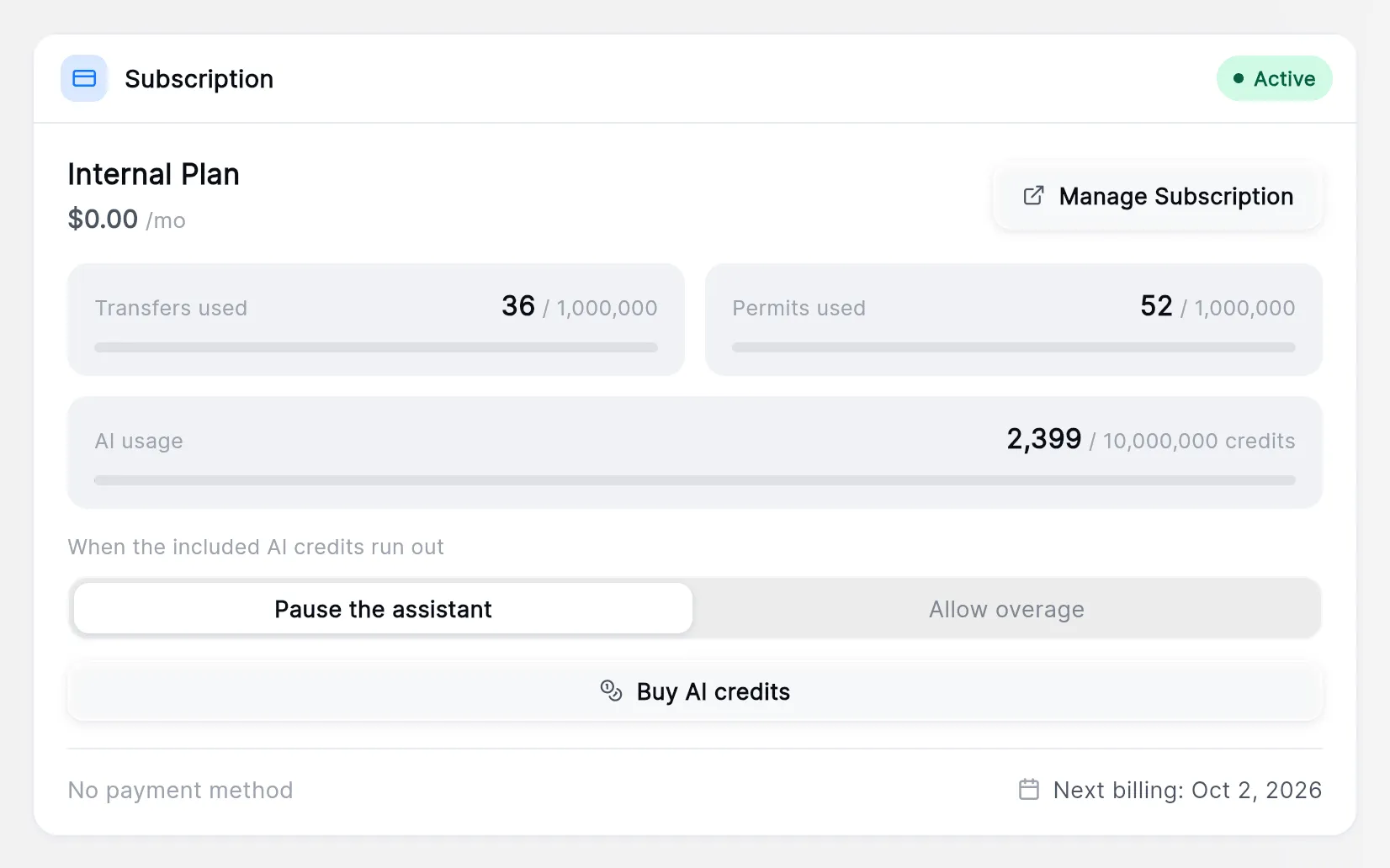Switch to Allow overage option
The image size is (1390, 868).
click(x=1006, y=608)
